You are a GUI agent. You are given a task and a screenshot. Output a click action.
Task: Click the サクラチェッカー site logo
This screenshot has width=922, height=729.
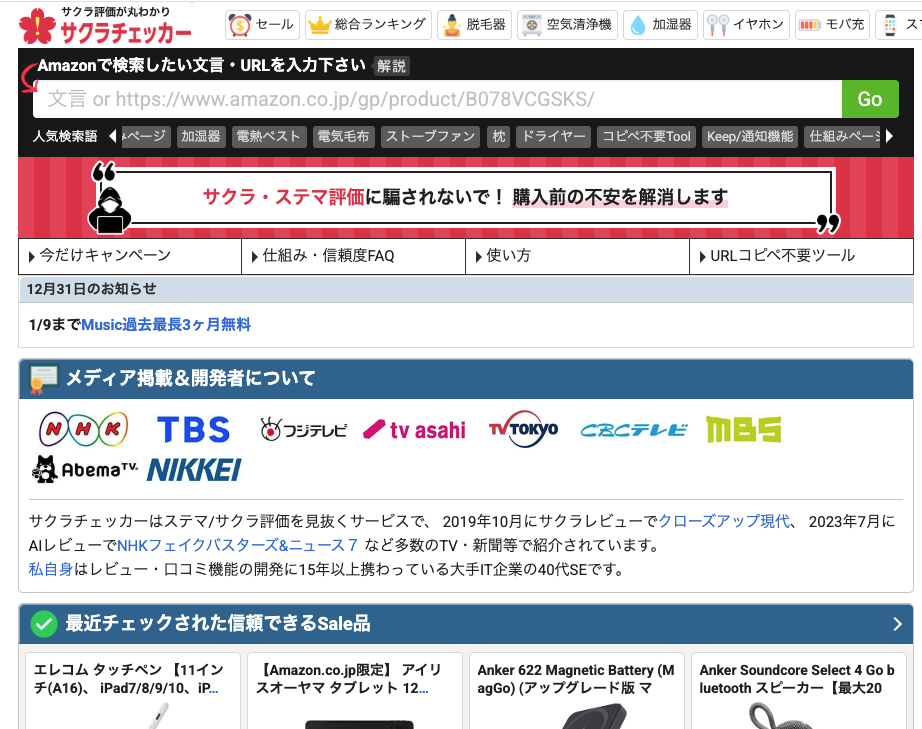(106, 25)
